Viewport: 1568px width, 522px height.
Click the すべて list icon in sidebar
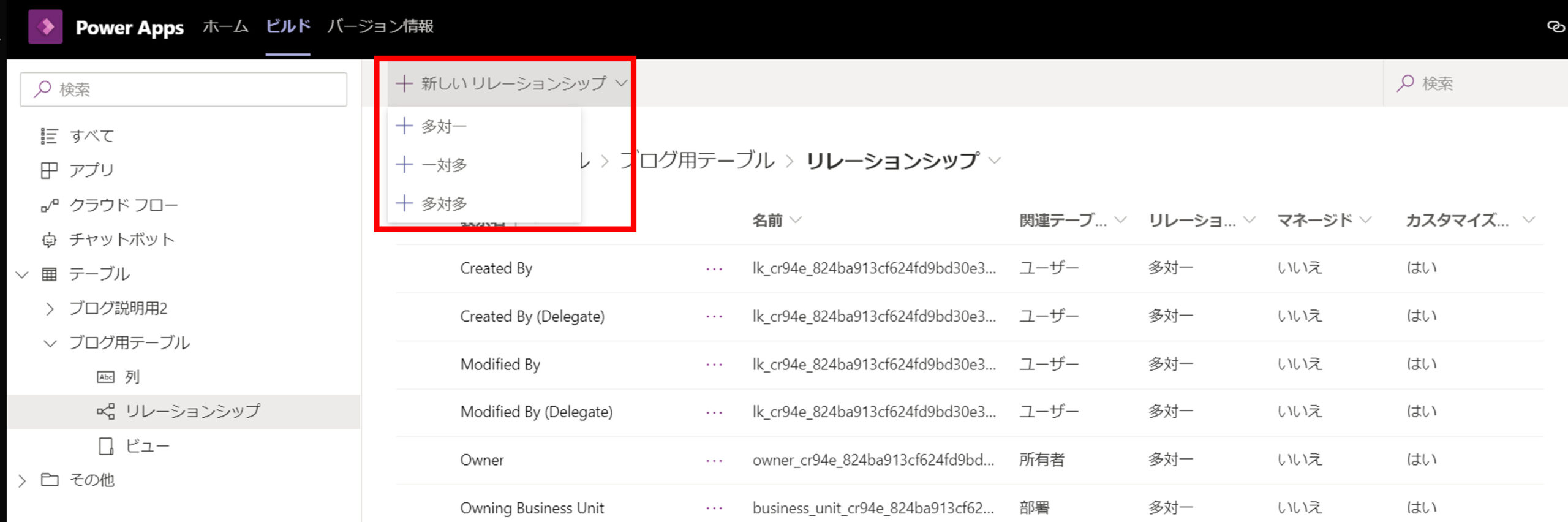tap(49, 136)
